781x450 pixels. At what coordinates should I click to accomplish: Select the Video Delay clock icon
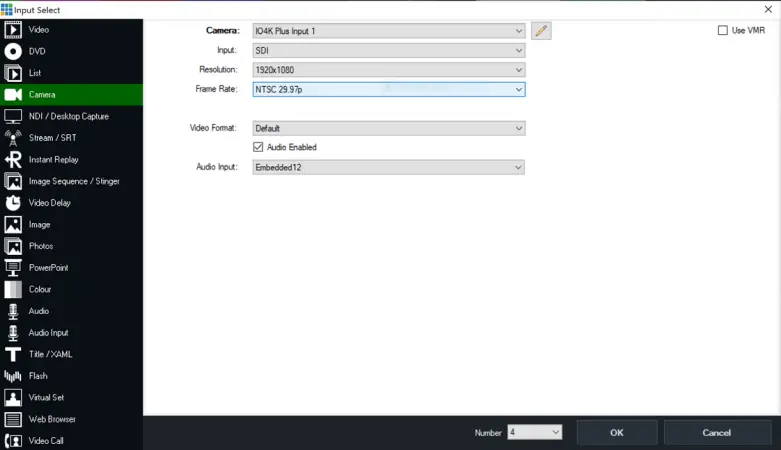13,203
